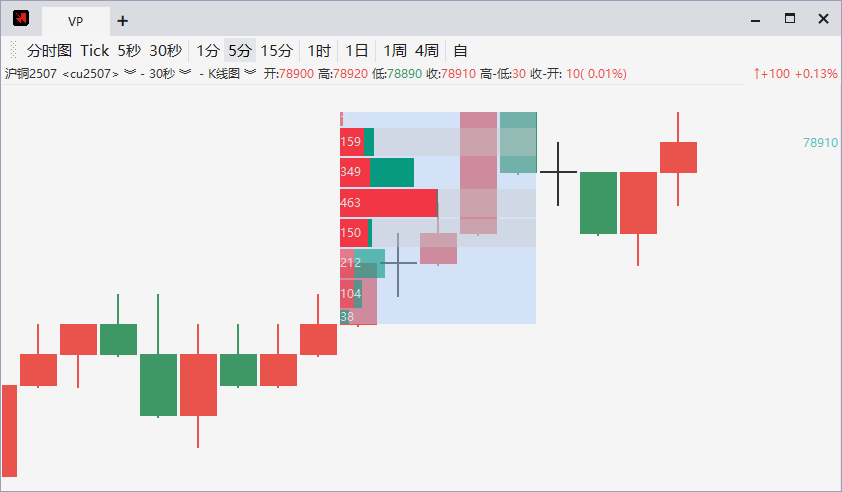Minimize the VP window
The image size is (842, 492).
point(757,18)
